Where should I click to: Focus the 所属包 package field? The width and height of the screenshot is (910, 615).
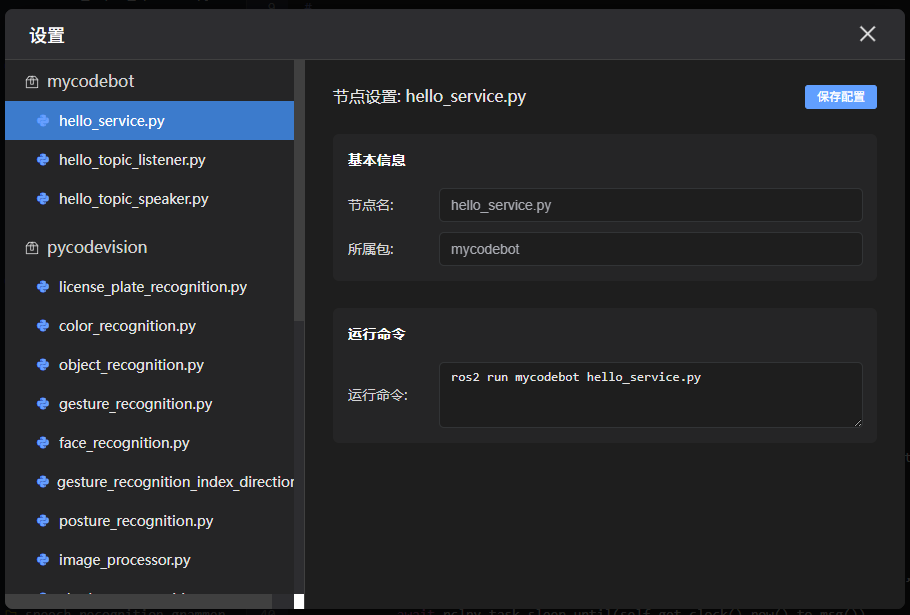coord(650,249)
